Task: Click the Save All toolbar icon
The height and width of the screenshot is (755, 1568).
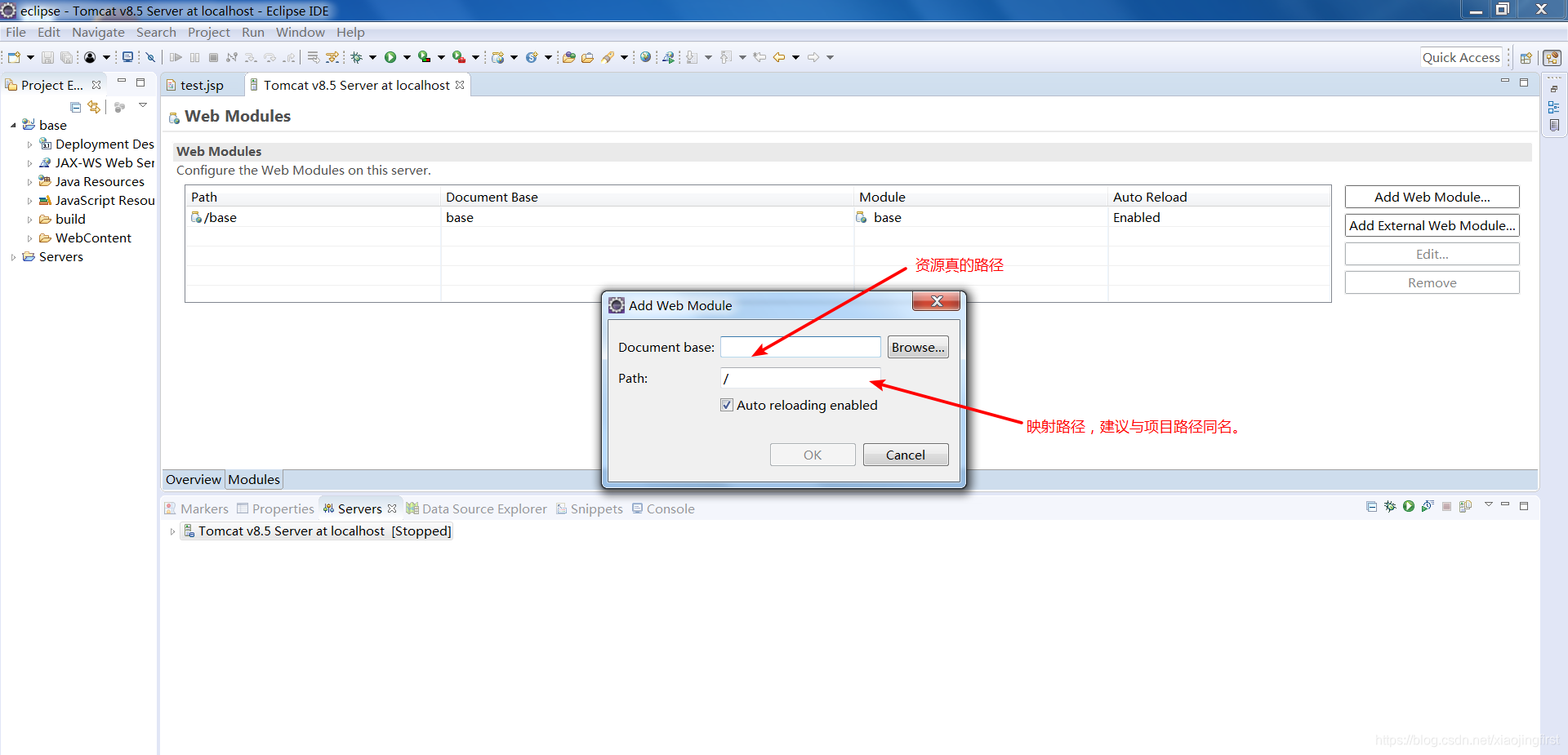Action: coord(66,57)
